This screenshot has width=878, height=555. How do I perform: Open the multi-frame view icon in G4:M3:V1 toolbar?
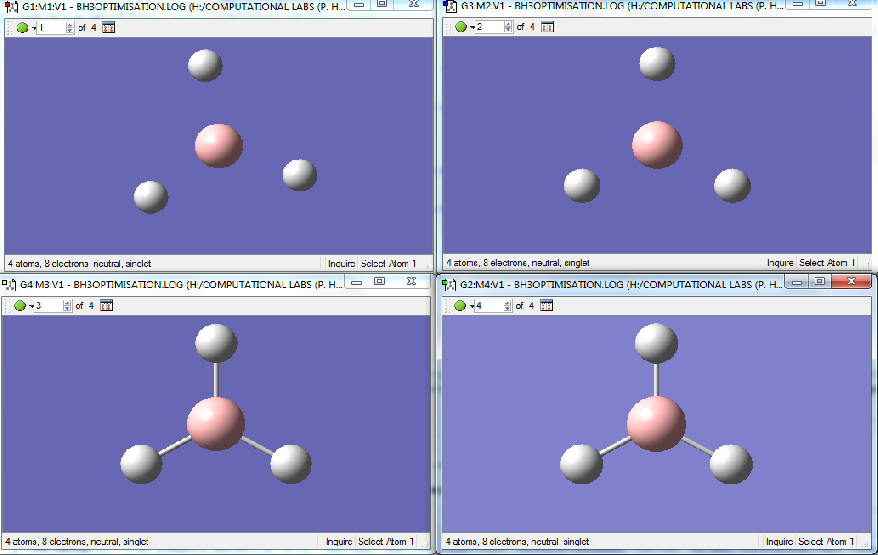[106, 305]
